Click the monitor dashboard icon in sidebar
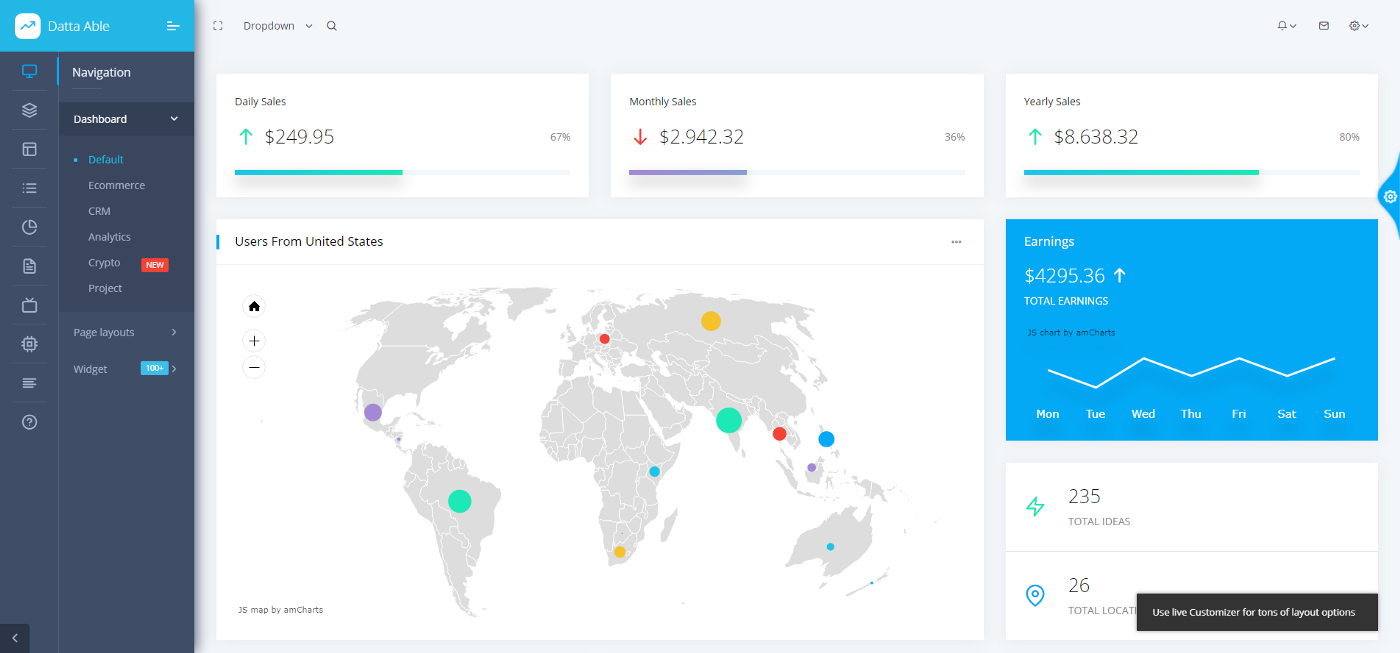 (29, 71)
